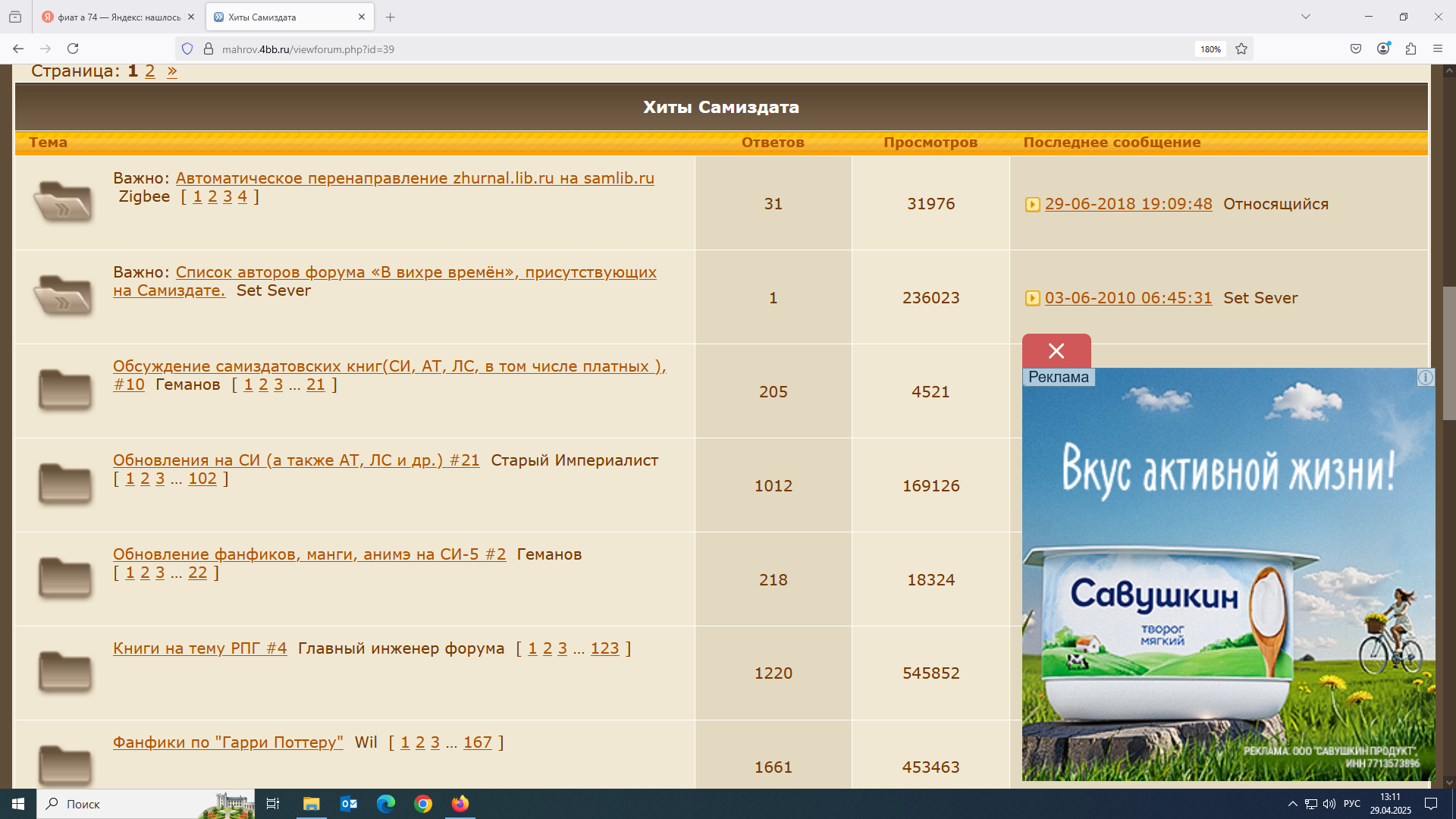
Task: Close the Хиты Самиздата tab
Action: (362, 17)
